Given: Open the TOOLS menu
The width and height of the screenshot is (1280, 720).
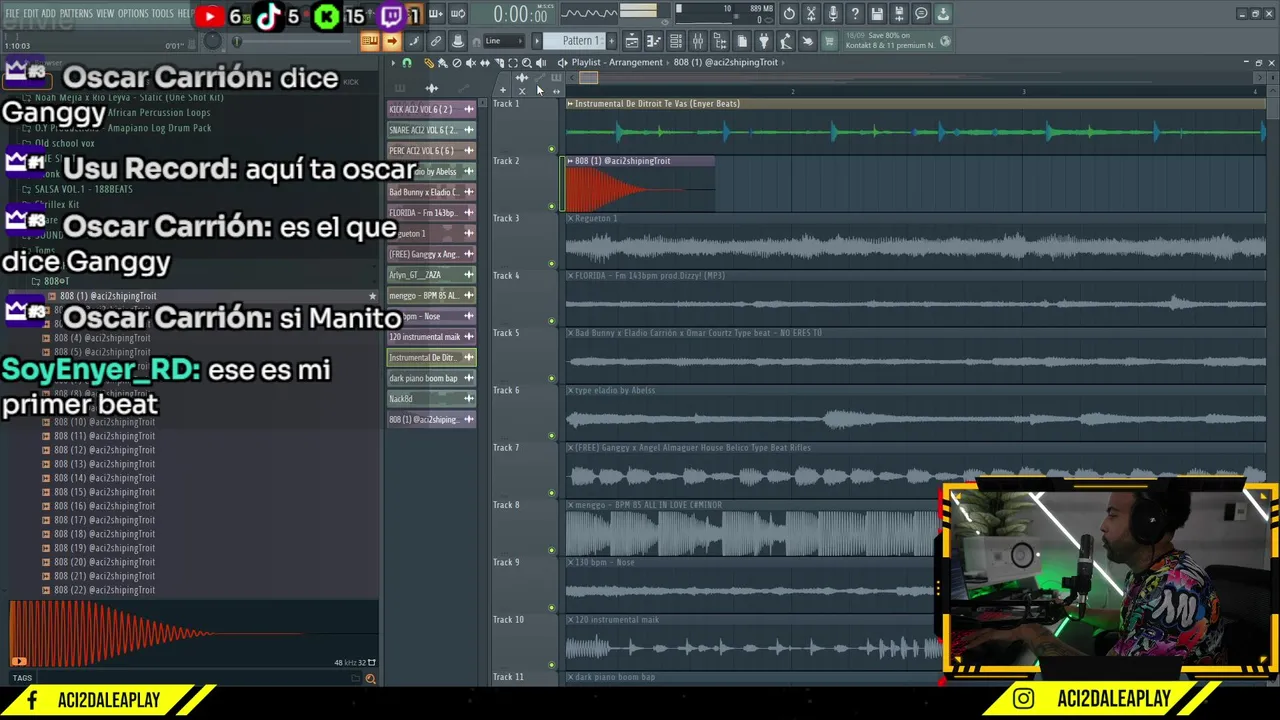Looking at the screenshot, I should click(x=162, y=14).
